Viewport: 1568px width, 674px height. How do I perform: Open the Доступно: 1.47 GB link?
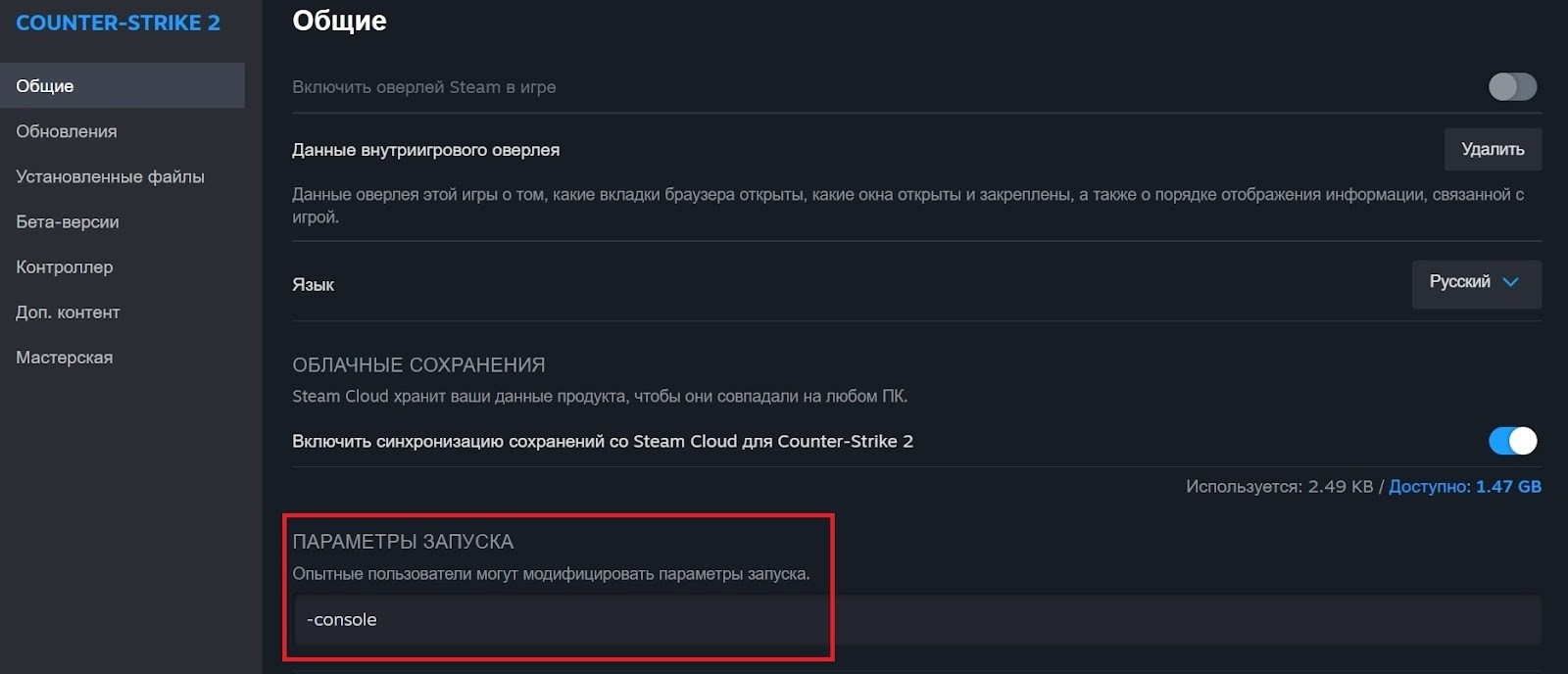tap(1464, 487)
